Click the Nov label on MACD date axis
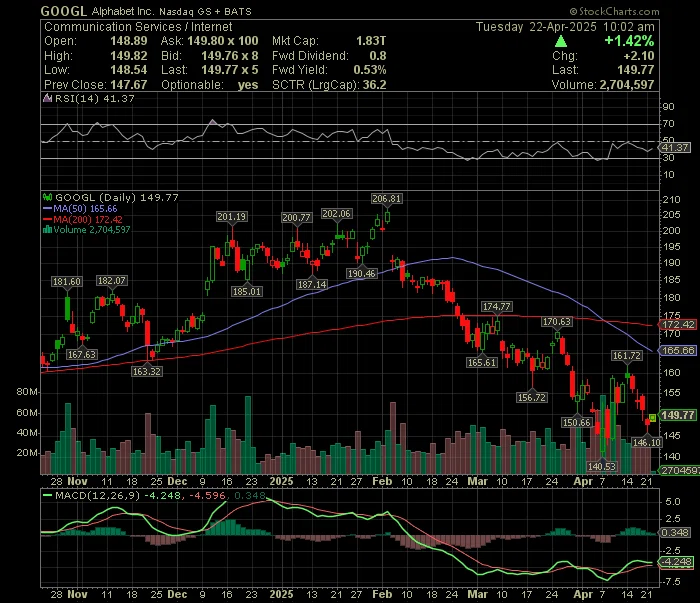 (x=77, y=595)
